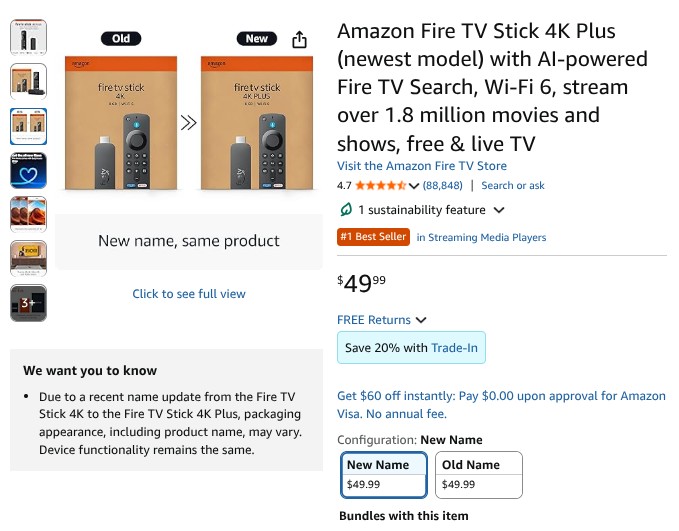The image size is (679, 531).
Task: Click to see full view of image
Action: click(189, 294)
